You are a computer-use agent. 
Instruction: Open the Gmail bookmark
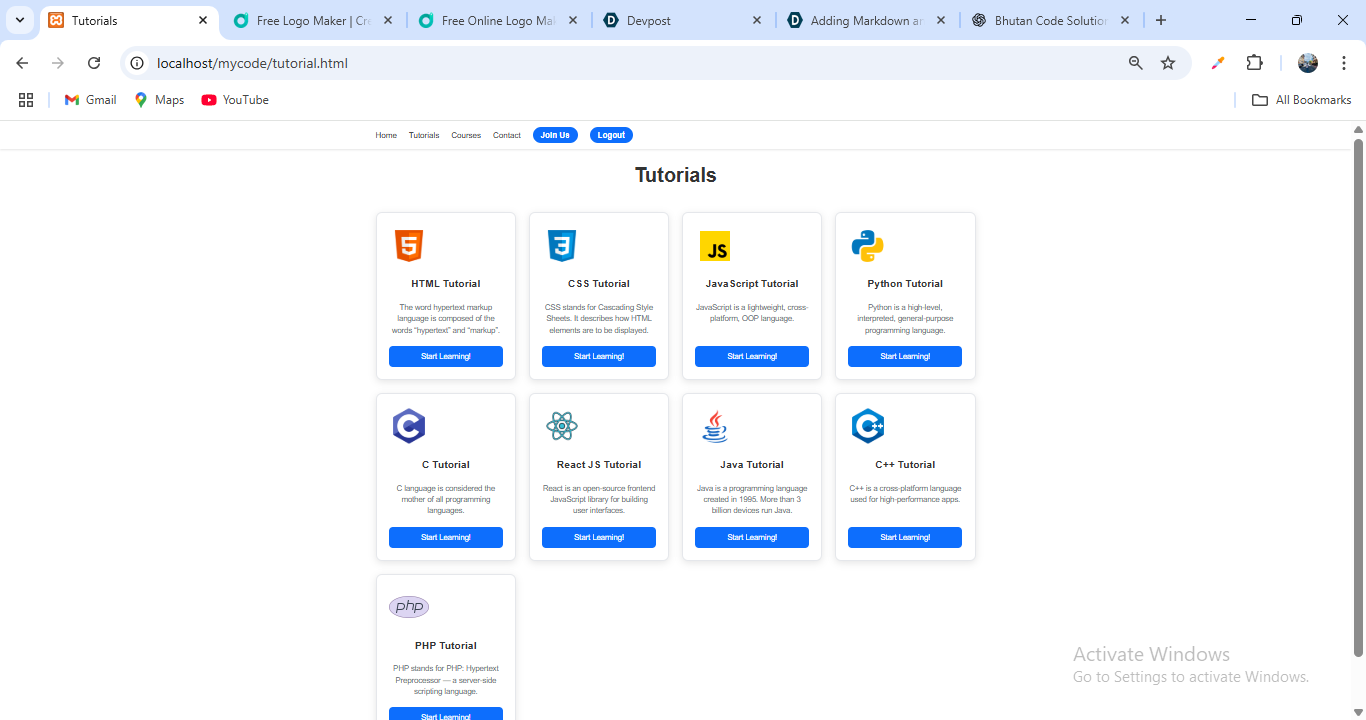click(91, 100)
